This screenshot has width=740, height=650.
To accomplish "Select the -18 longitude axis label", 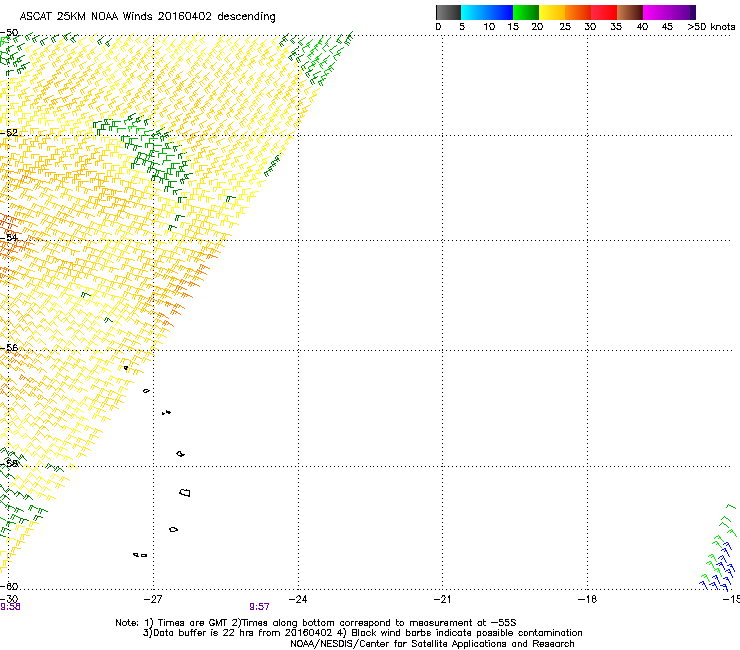I will pos(587,599).
